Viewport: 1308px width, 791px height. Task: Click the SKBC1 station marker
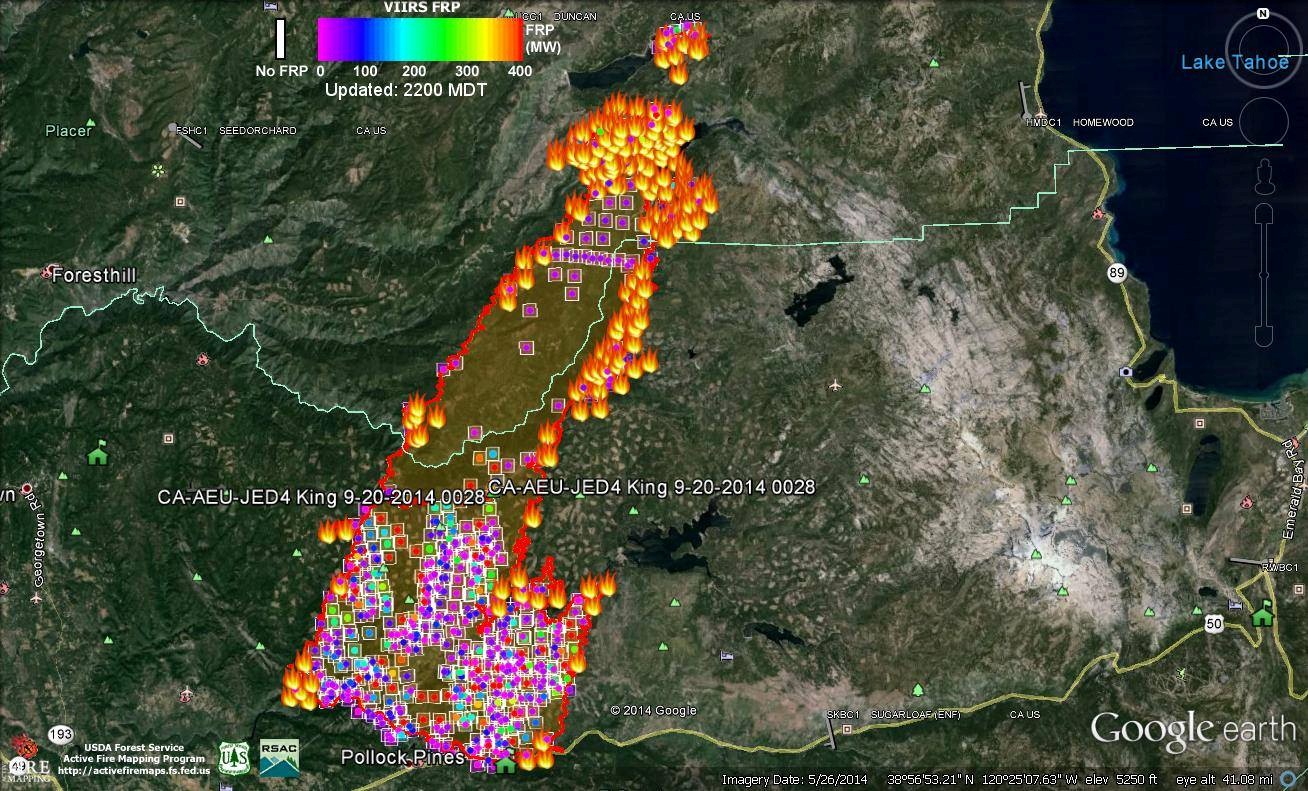pyautogui.click(x=832, y=731)
